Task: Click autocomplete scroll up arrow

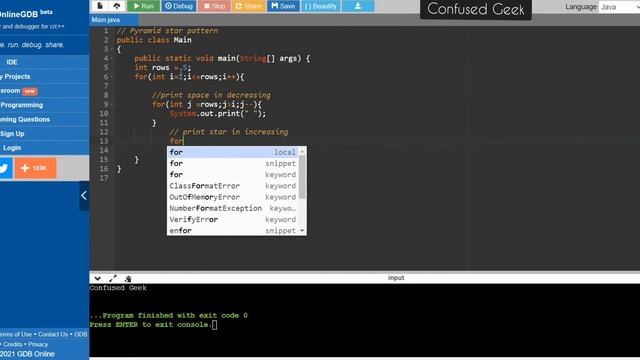Action: 302,152
